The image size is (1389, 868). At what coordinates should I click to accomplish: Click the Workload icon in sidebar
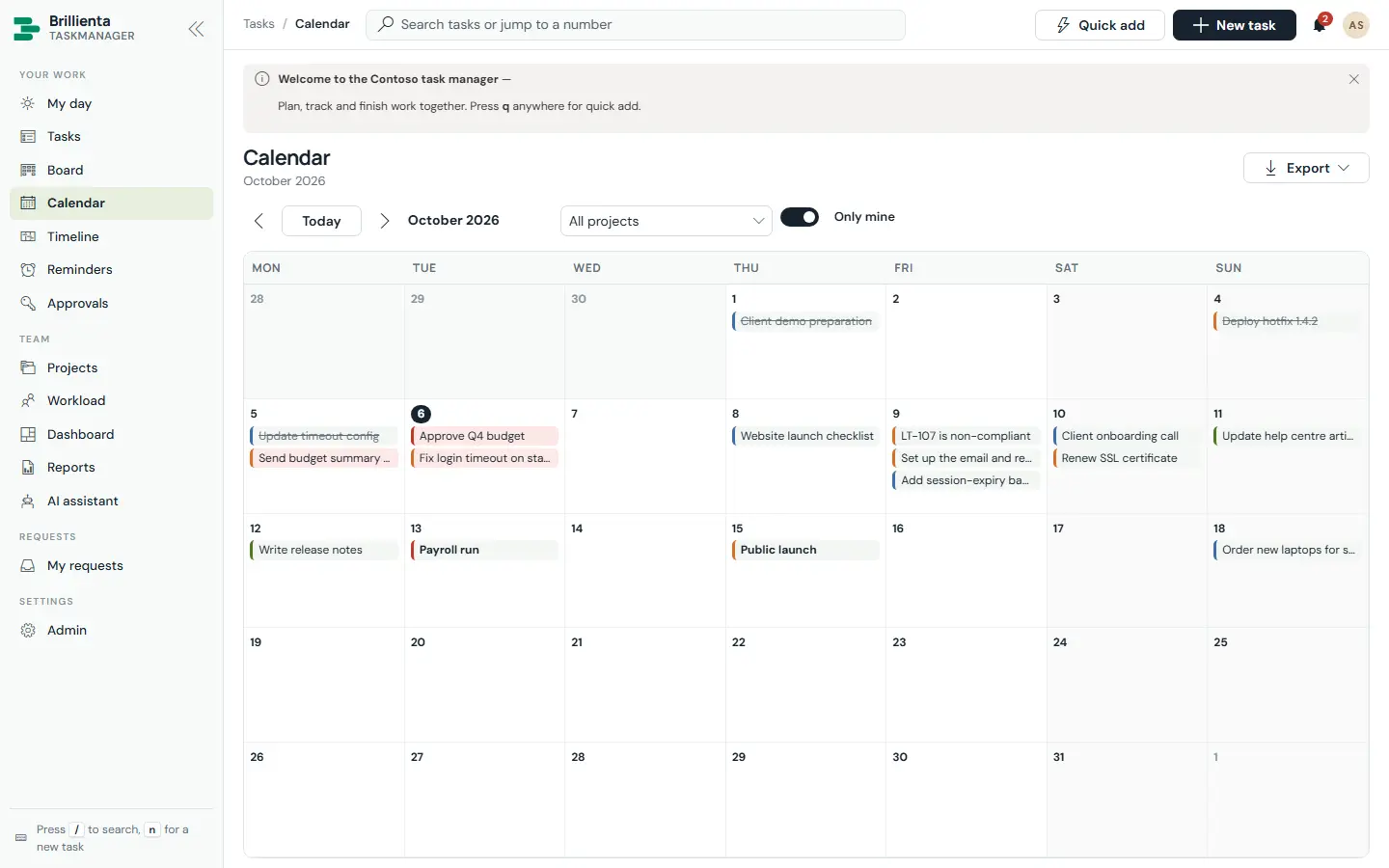point(28,401)
